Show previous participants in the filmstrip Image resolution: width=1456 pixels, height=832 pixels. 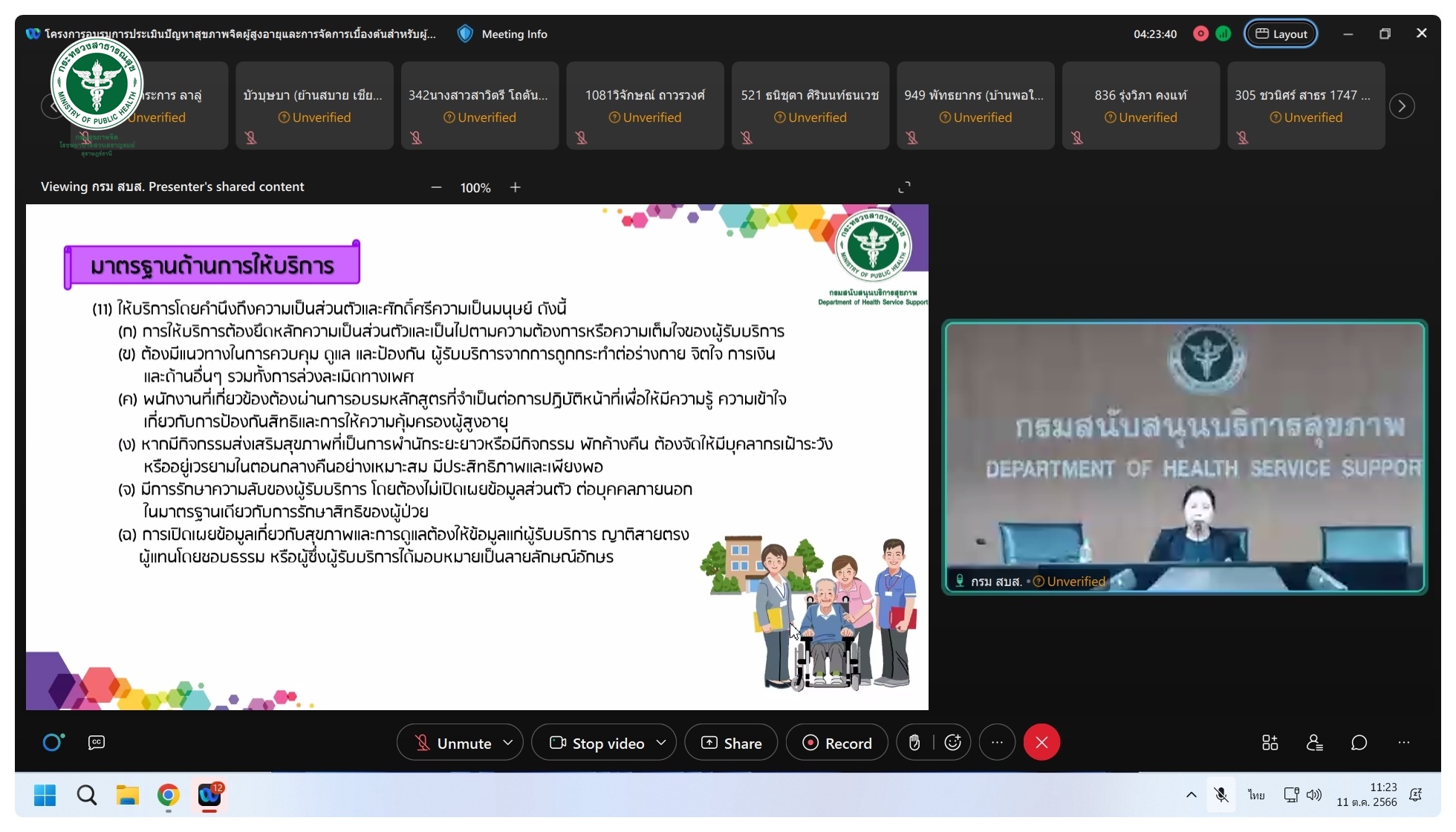tap(53, 106)
